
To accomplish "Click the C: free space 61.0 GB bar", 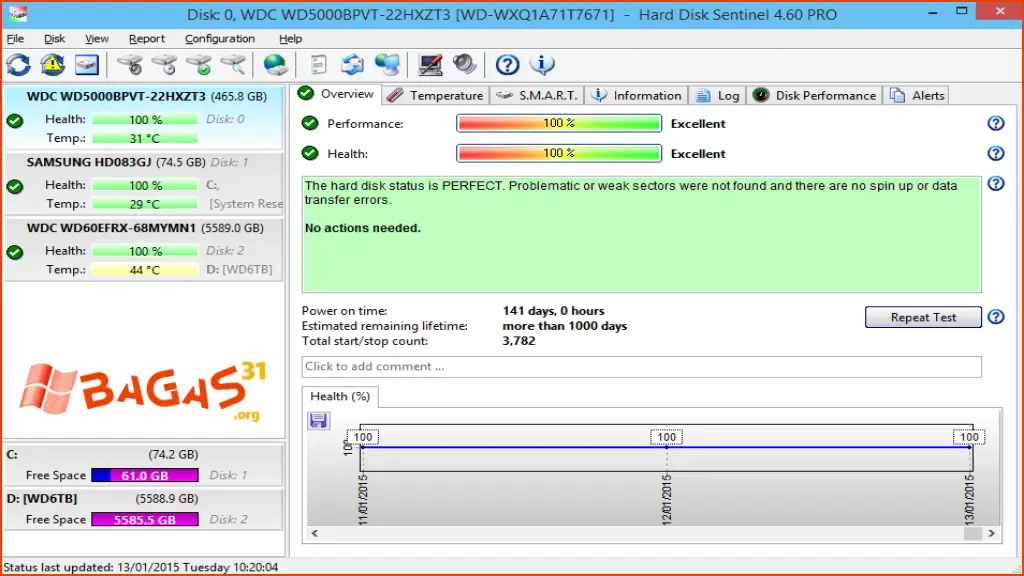I will tap(145, 475).
